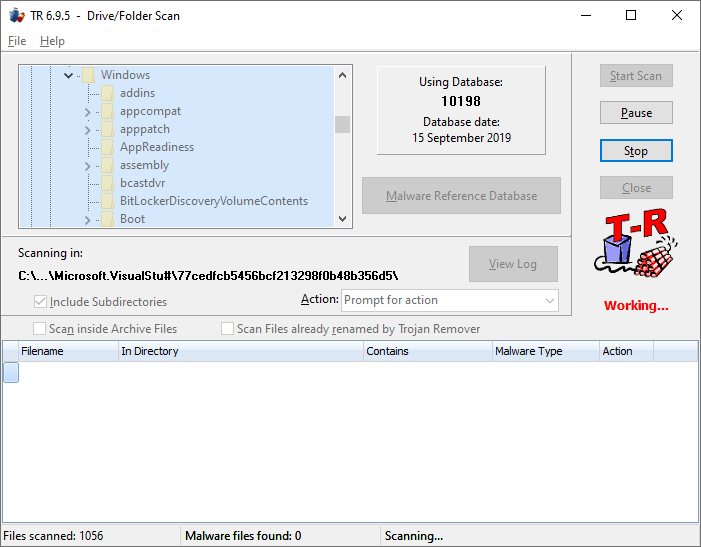Click the appcompat folder icon
This screenshot has height=547, width=701.
click(107, 111)
